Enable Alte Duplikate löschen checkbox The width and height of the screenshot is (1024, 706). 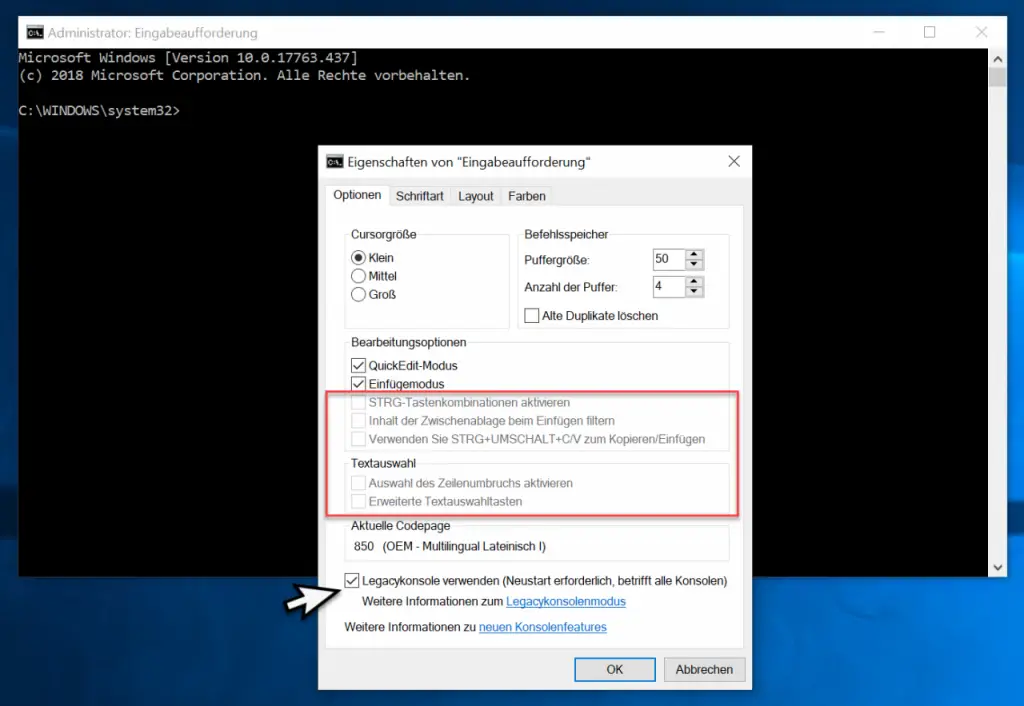pos(532,316)
